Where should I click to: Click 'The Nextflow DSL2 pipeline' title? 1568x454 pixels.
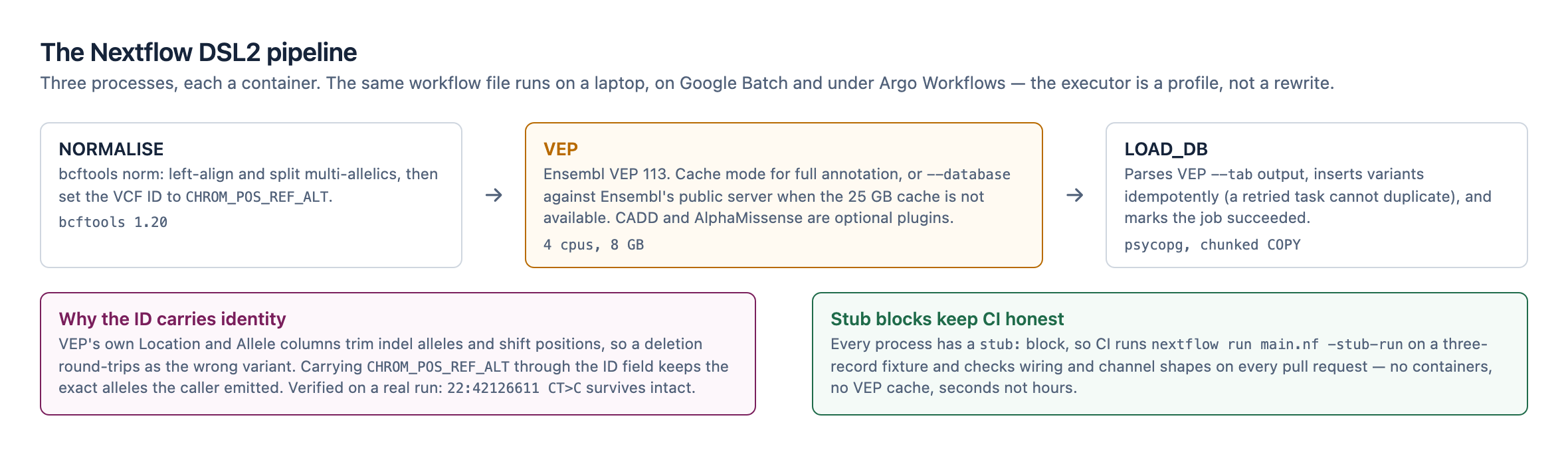point(199,52)
